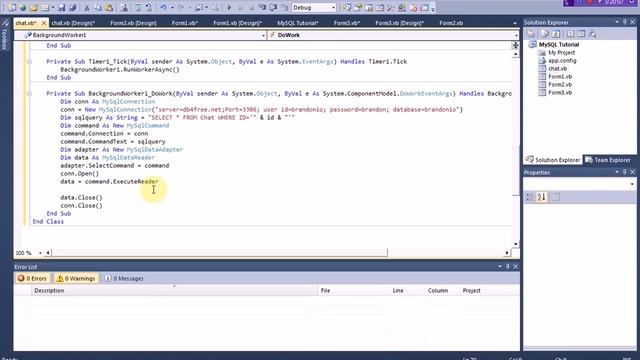This screenshot has width=640, height=360.
Task: Click the green Start Debugging play icon
Action: 229,8
